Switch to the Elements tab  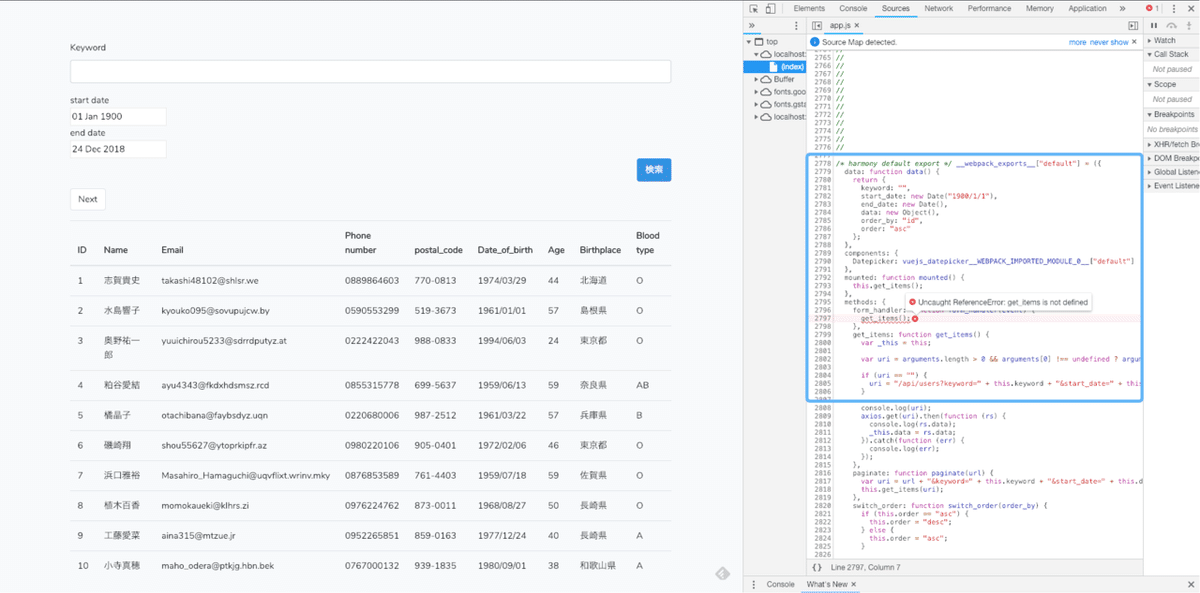[809, 8]
